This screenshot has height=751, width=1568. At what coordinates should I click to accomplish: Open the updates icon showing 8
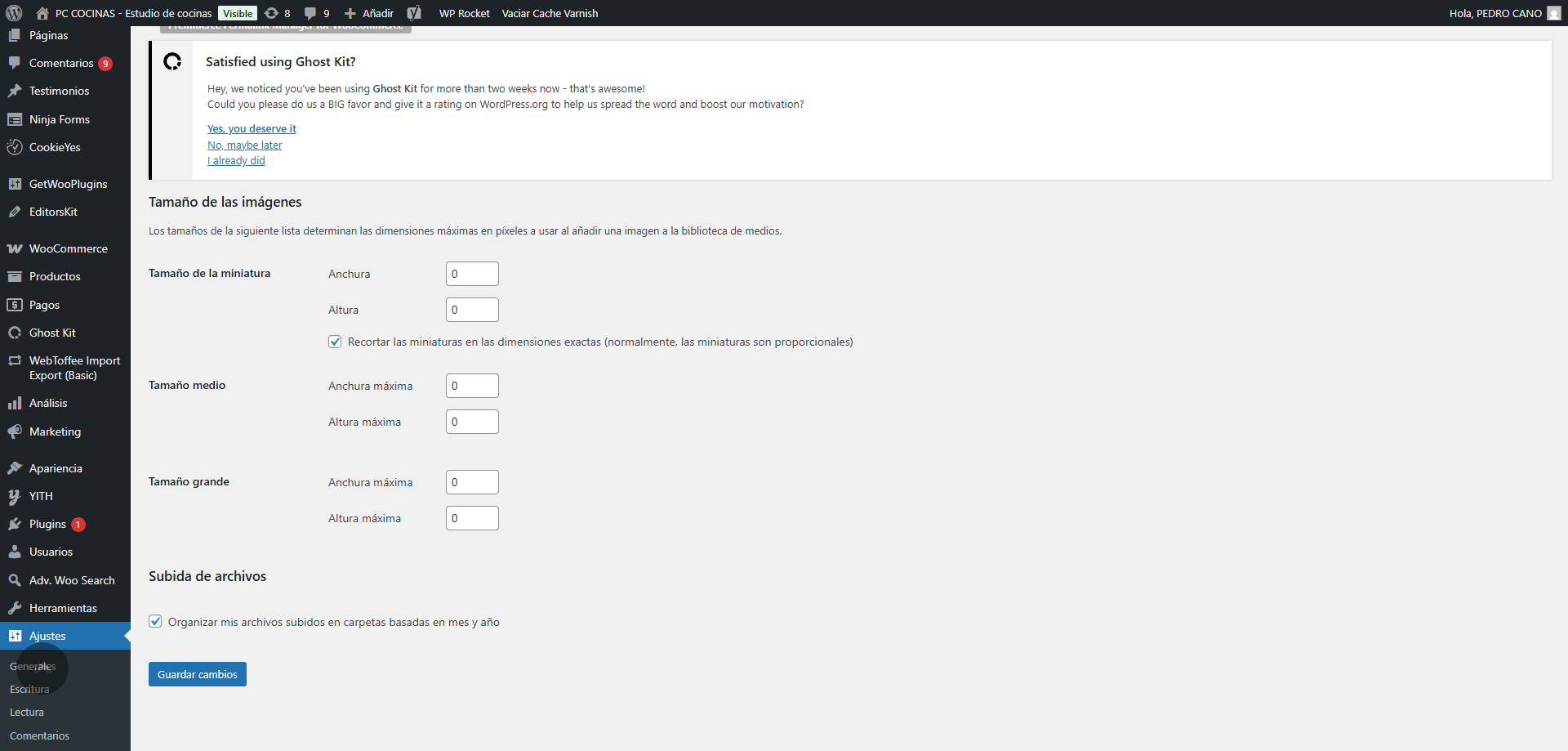[272, 13]
